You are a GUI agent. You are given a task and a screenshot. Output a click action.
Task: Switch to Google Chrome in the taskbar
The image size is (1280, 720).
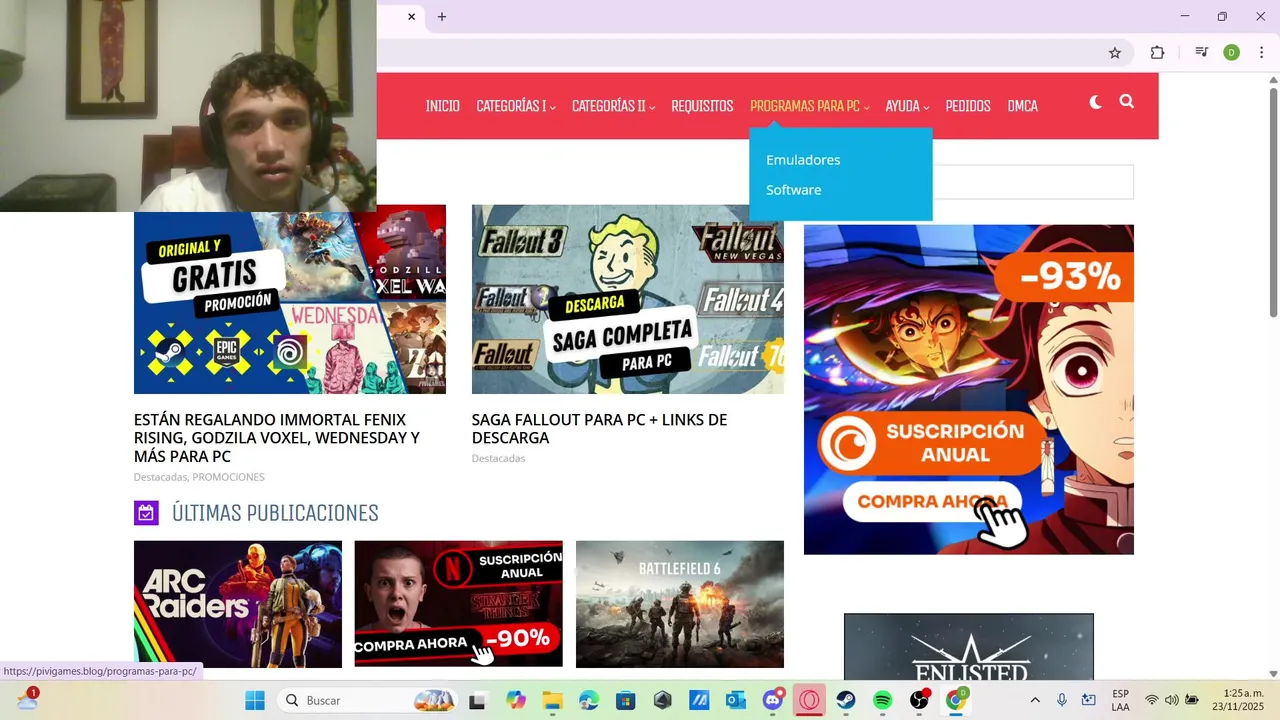point(956,700)
